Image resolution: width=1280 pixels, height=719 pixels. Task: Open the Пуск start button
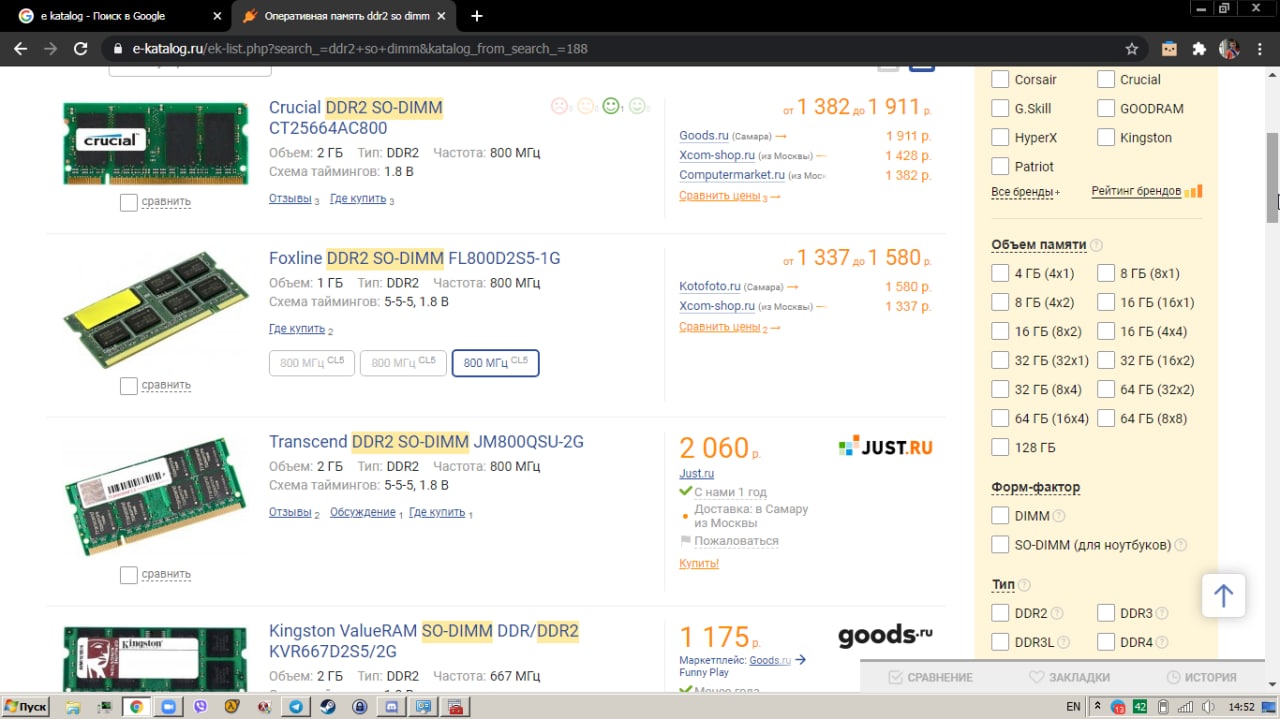coord(26,707)
